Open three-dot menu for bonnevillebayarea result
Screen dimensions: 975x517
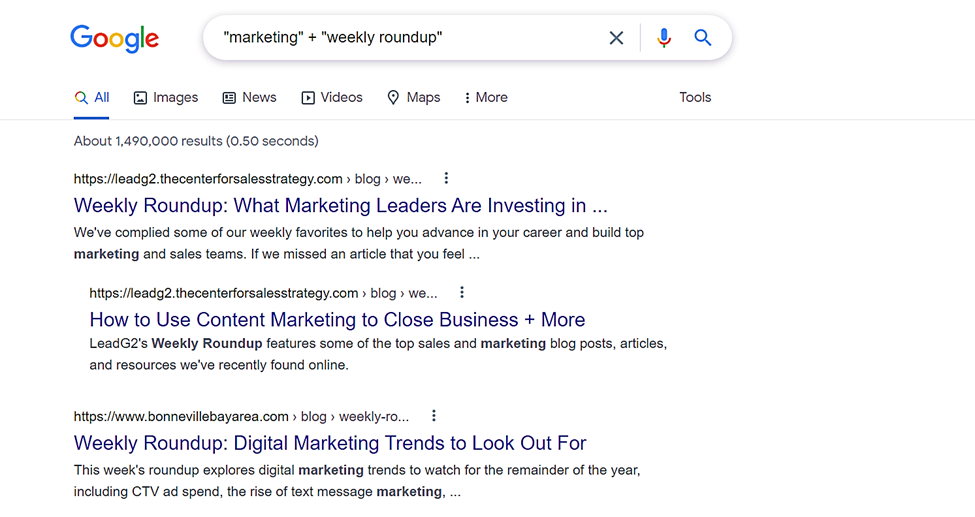[x=433, y=416]
